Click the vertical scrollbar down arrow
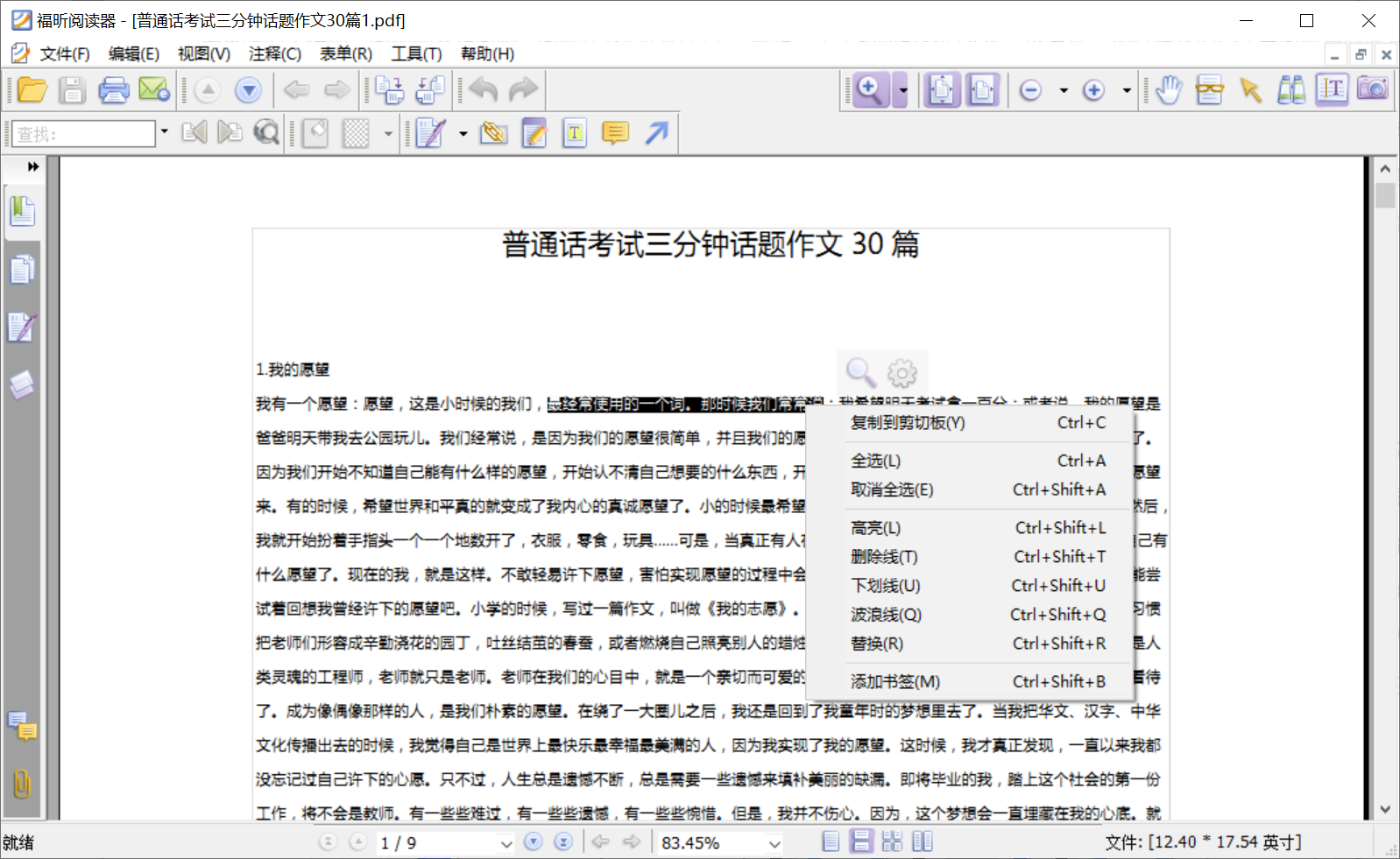The image size is (1400, 859). coord(1385,809)
